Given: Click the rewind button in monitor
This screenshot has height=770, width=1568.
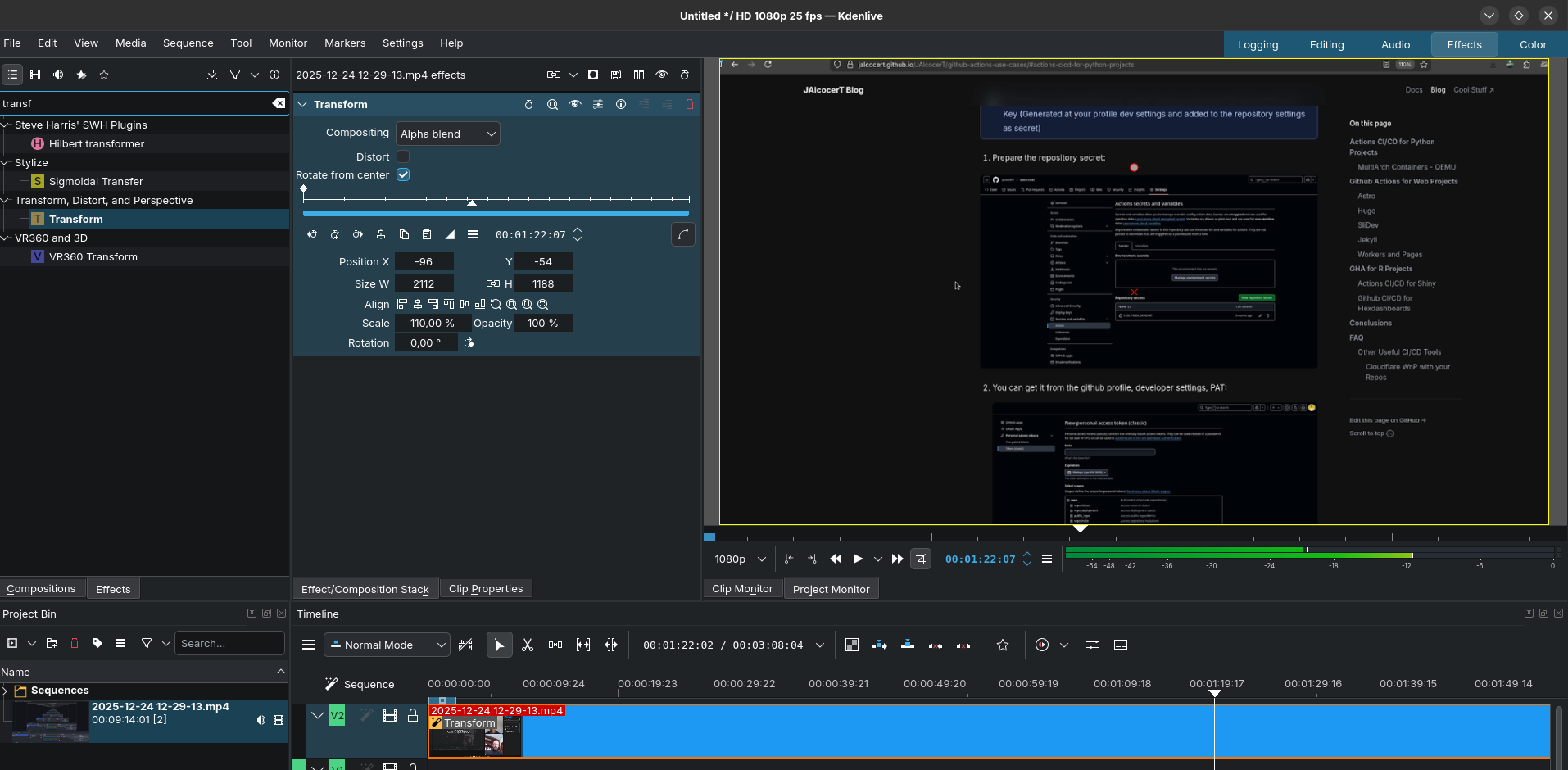Looking at the screenshot, I should [836, 559].
